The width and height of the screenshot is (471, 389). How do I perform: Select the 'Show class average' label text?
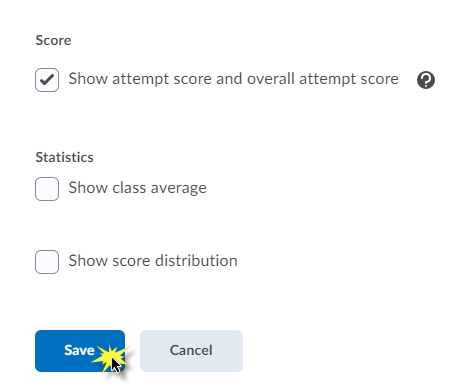(x=138, y=188)
